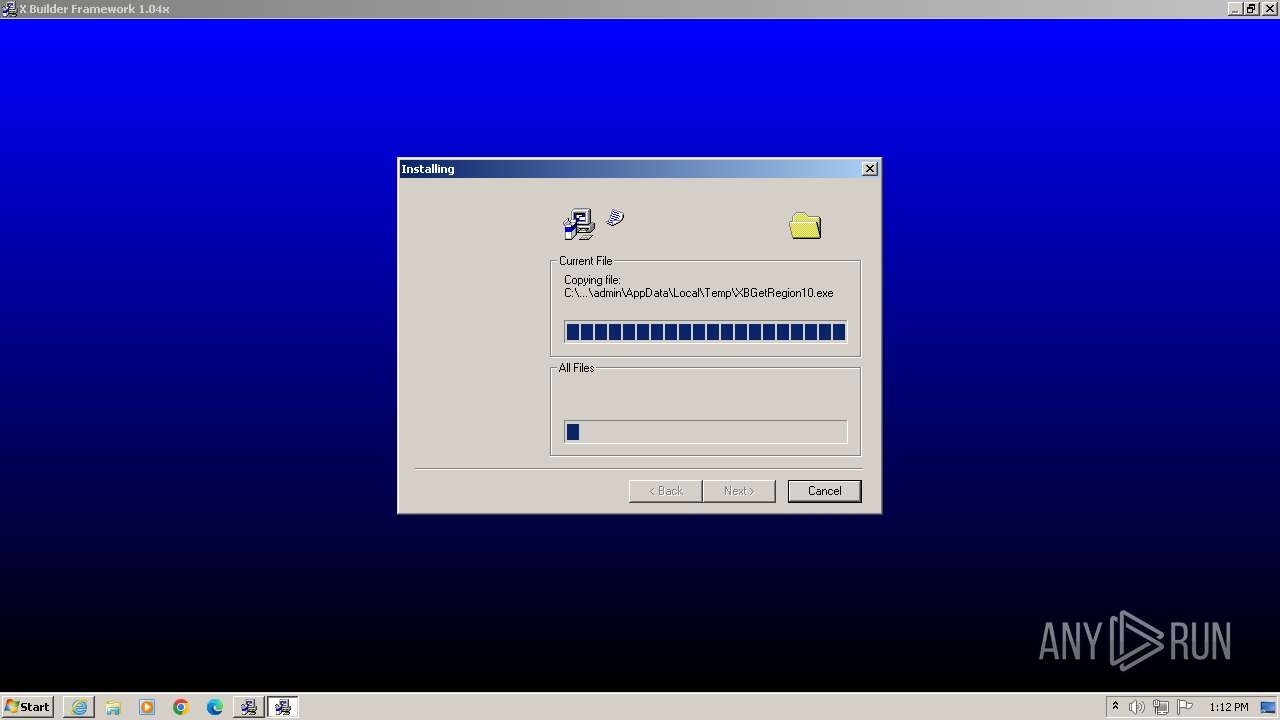The height and width of the screenshot is (720, 1280).
Task: Launch Google Chrome from taskbar
Action: coord(181,707)
